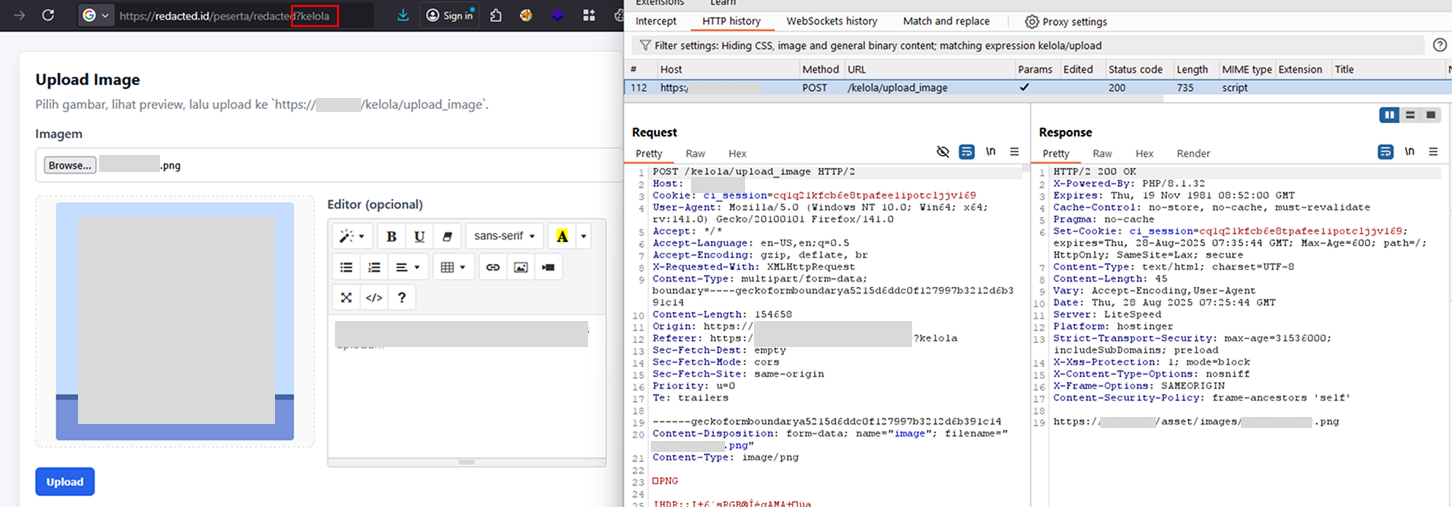
Task: Click inside the editor text area
Action: coord(466,386)
